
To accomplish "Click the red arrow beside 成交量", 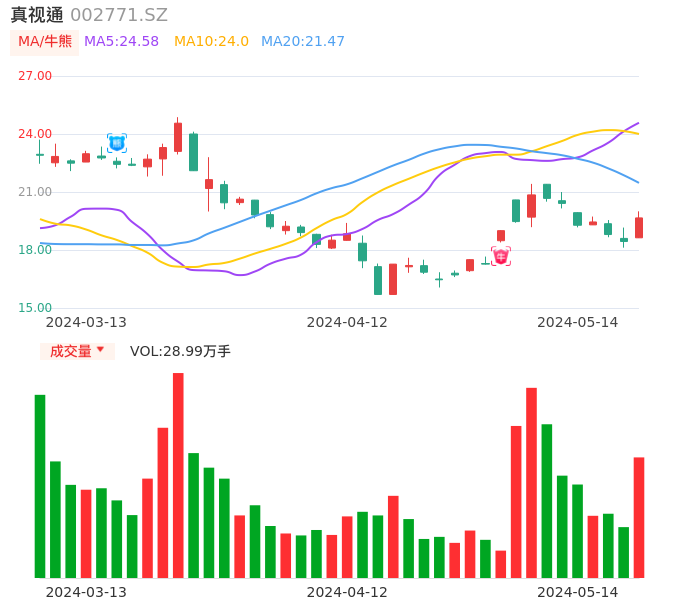I will point(100,350).
